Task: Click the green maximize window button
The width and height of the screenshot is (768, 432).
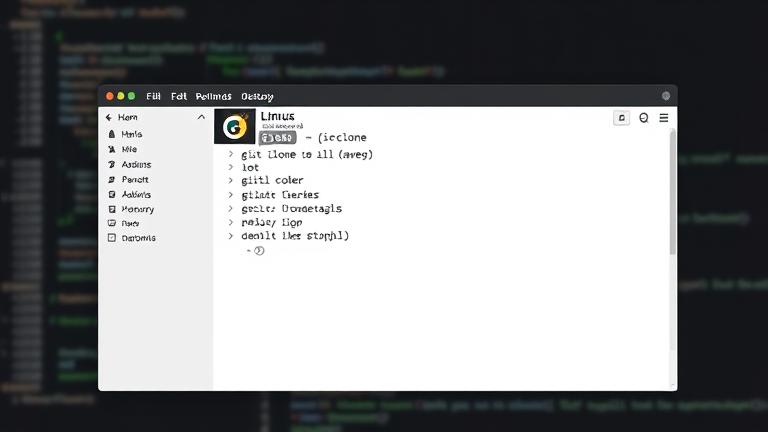Action: point(131,96)
